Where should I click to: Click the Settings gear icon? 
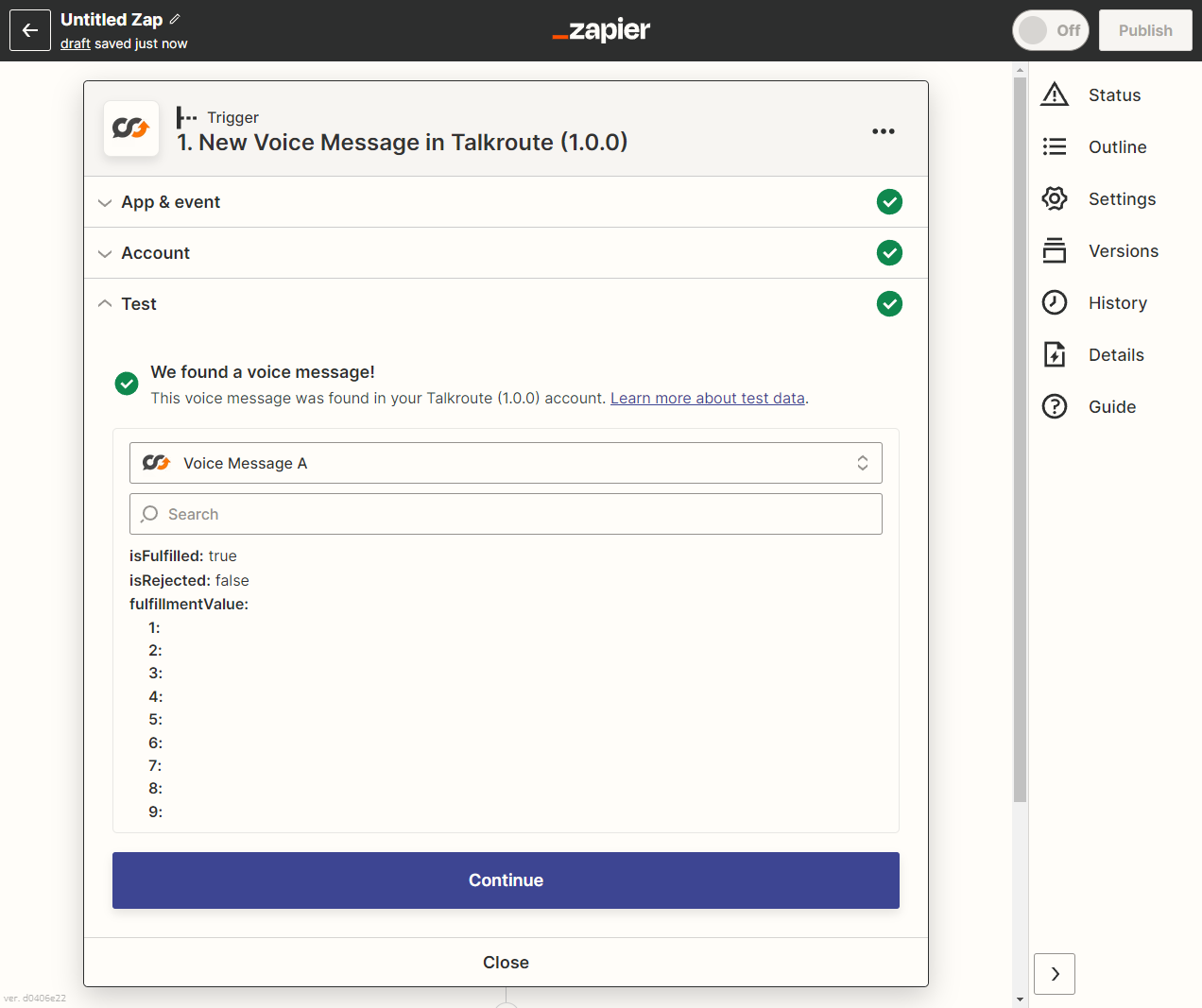tap(1055, 198)
